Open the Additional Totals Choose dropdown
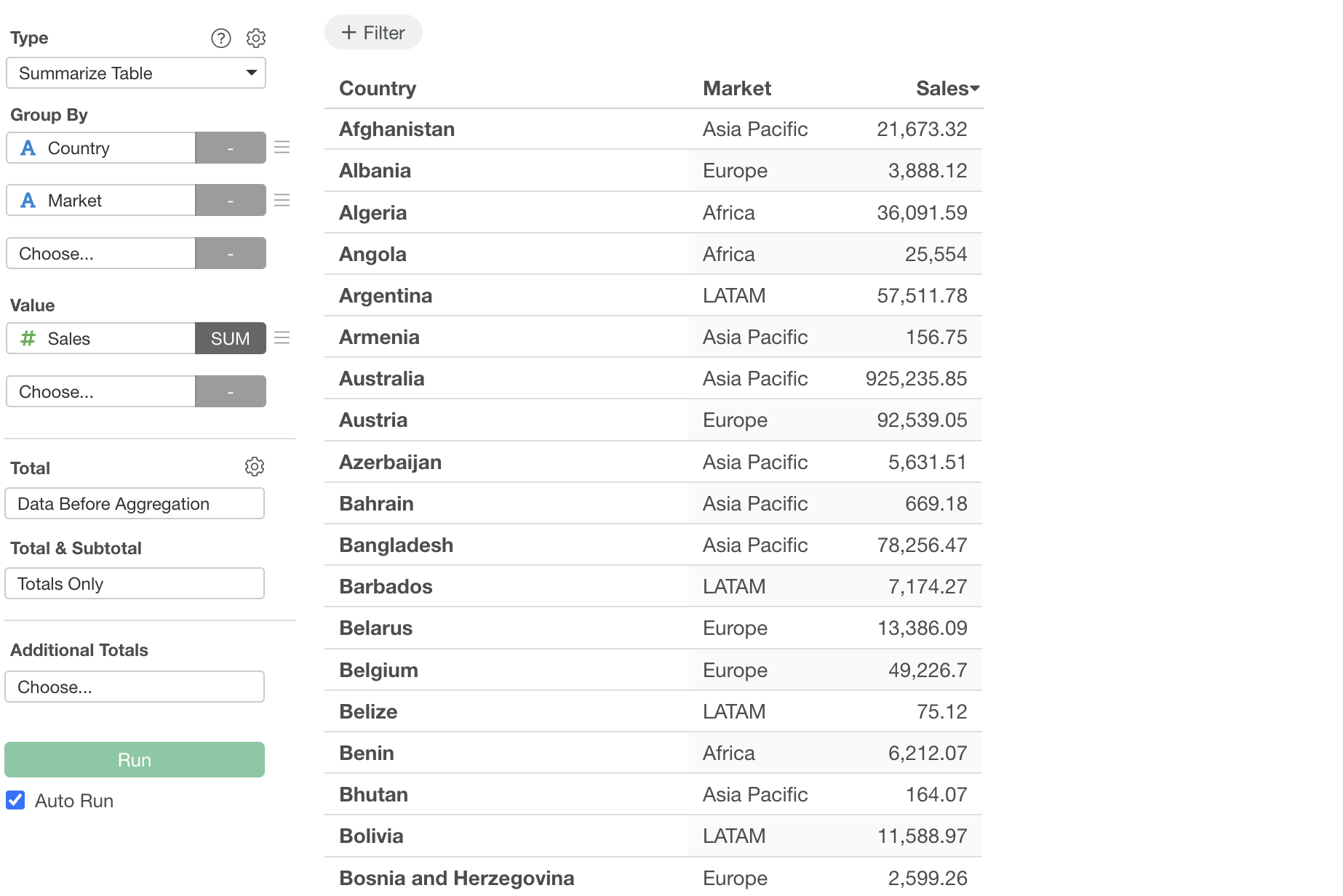This screenshot has height=896, width=1343. click(135, 687)
